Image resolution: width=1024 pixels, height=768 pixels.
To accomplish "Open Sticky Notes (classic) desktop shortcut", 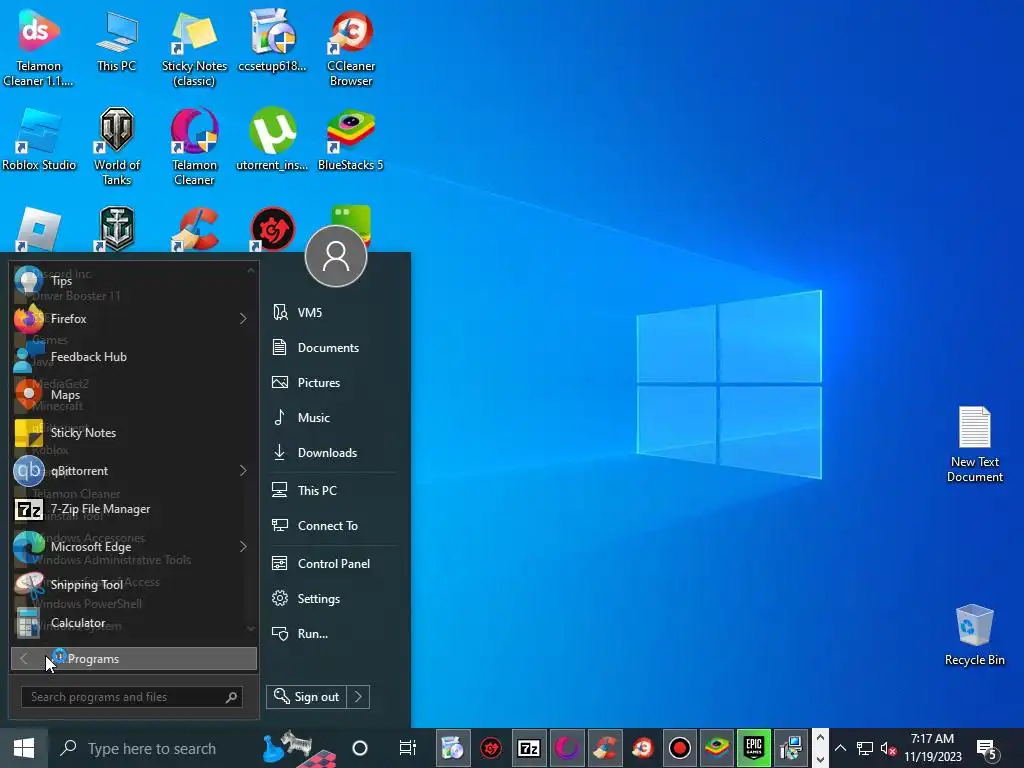I will 194,48.
